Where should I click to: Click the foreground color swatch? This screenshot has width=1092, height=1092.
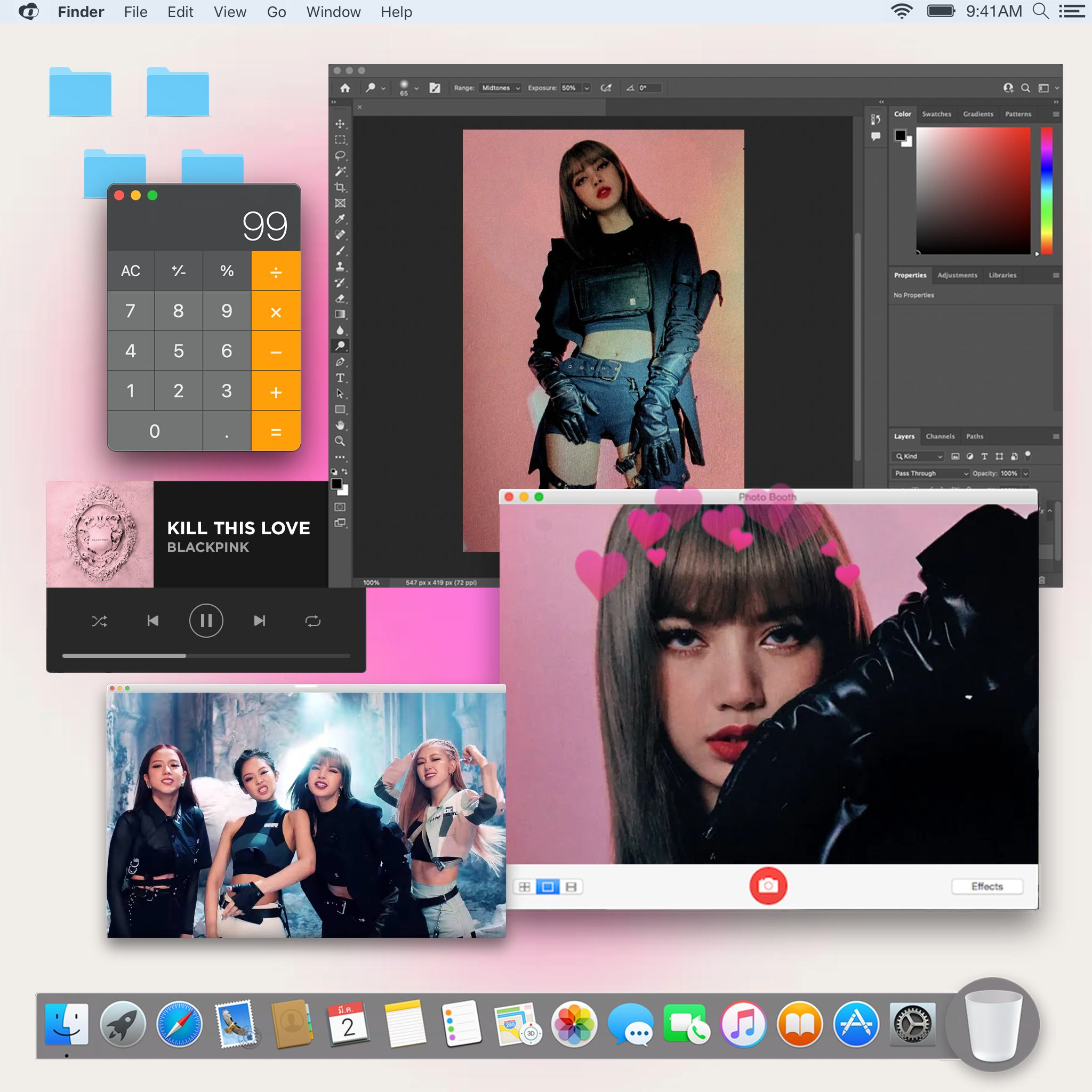coord(338,484)
